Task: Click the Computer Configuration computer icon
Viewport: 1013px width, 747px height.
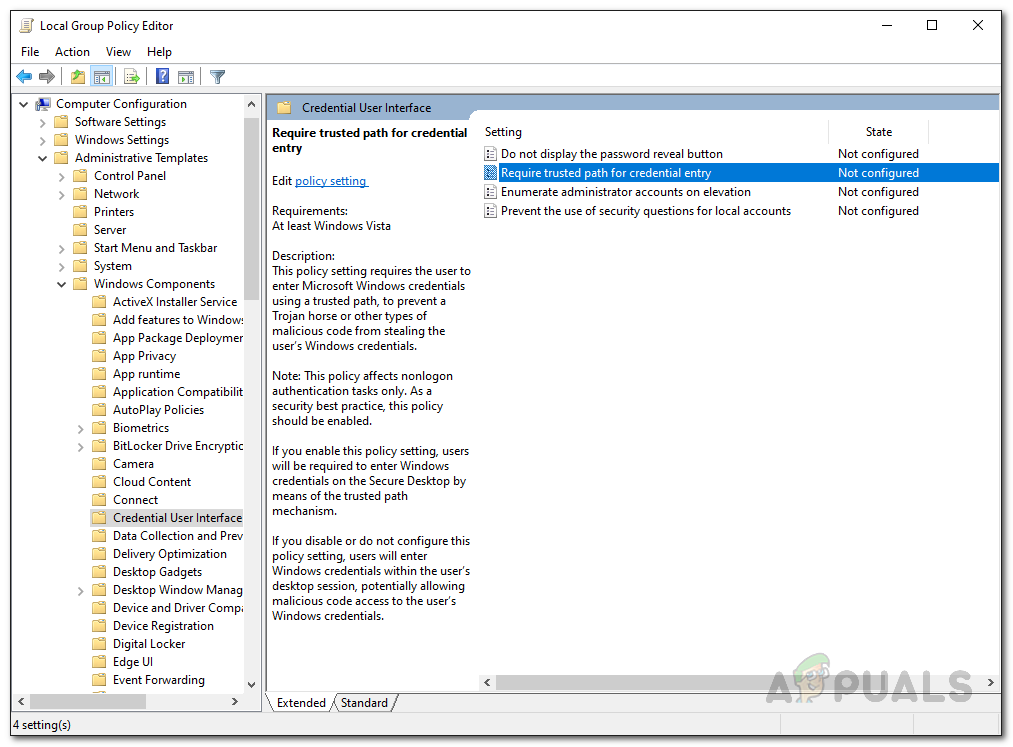Action: click(43, 104)
